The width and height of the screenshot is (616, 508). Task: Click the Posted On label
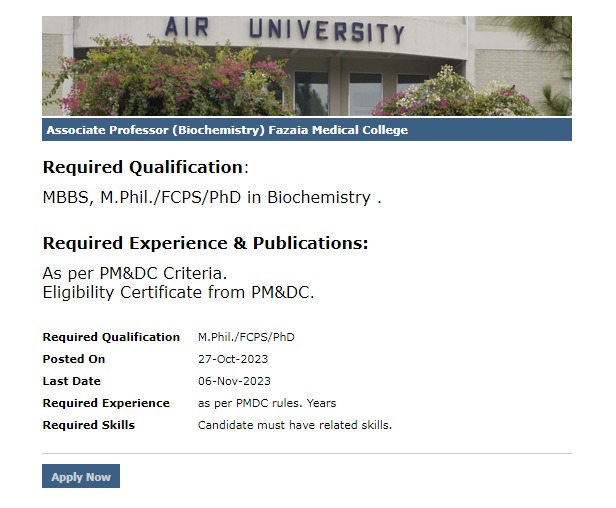coord(74,359)
